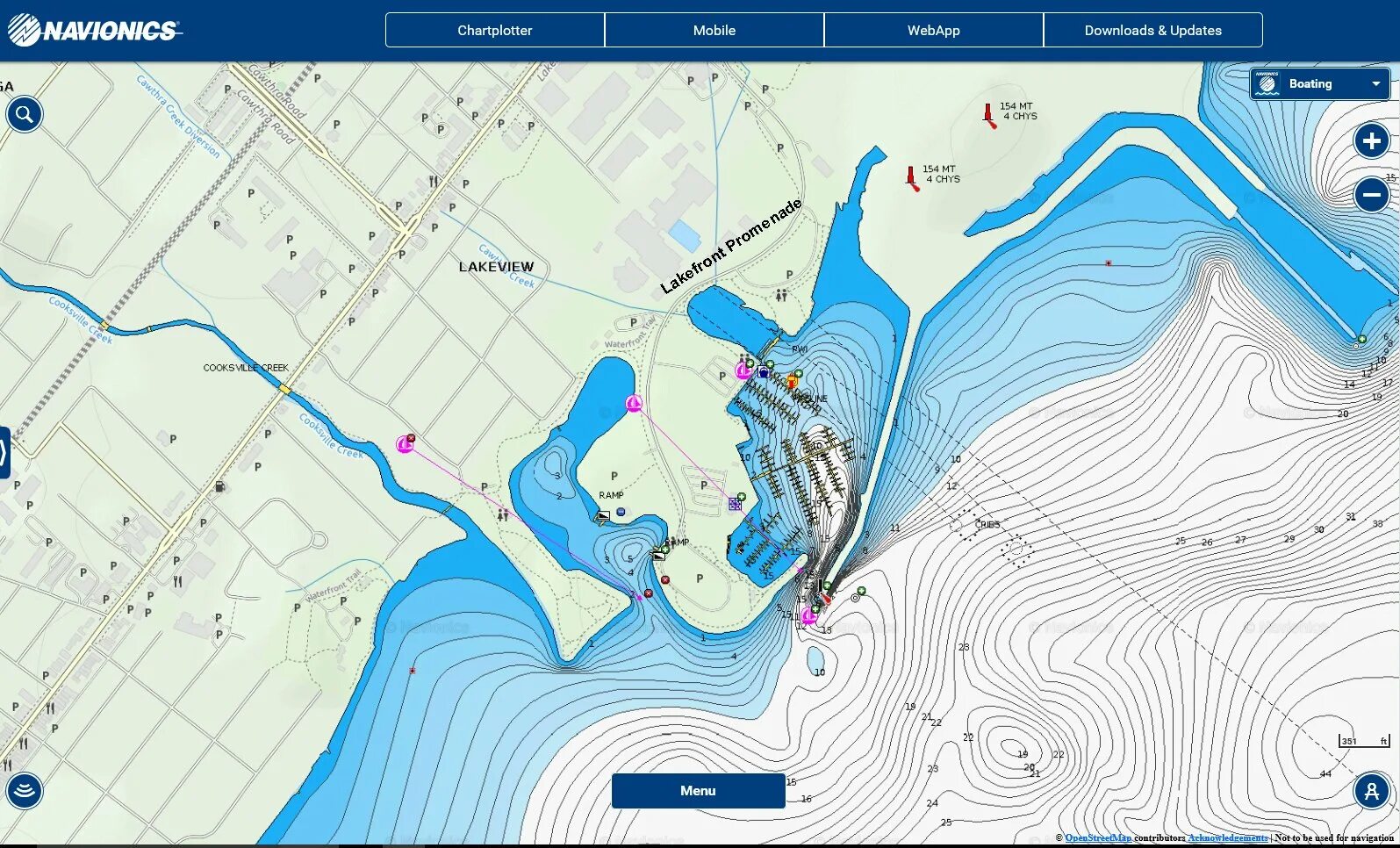The width and height of the screenshot is (1400, 848).
Task: Click the purple grid marker icon by parking
Action: tap(735, 504)
